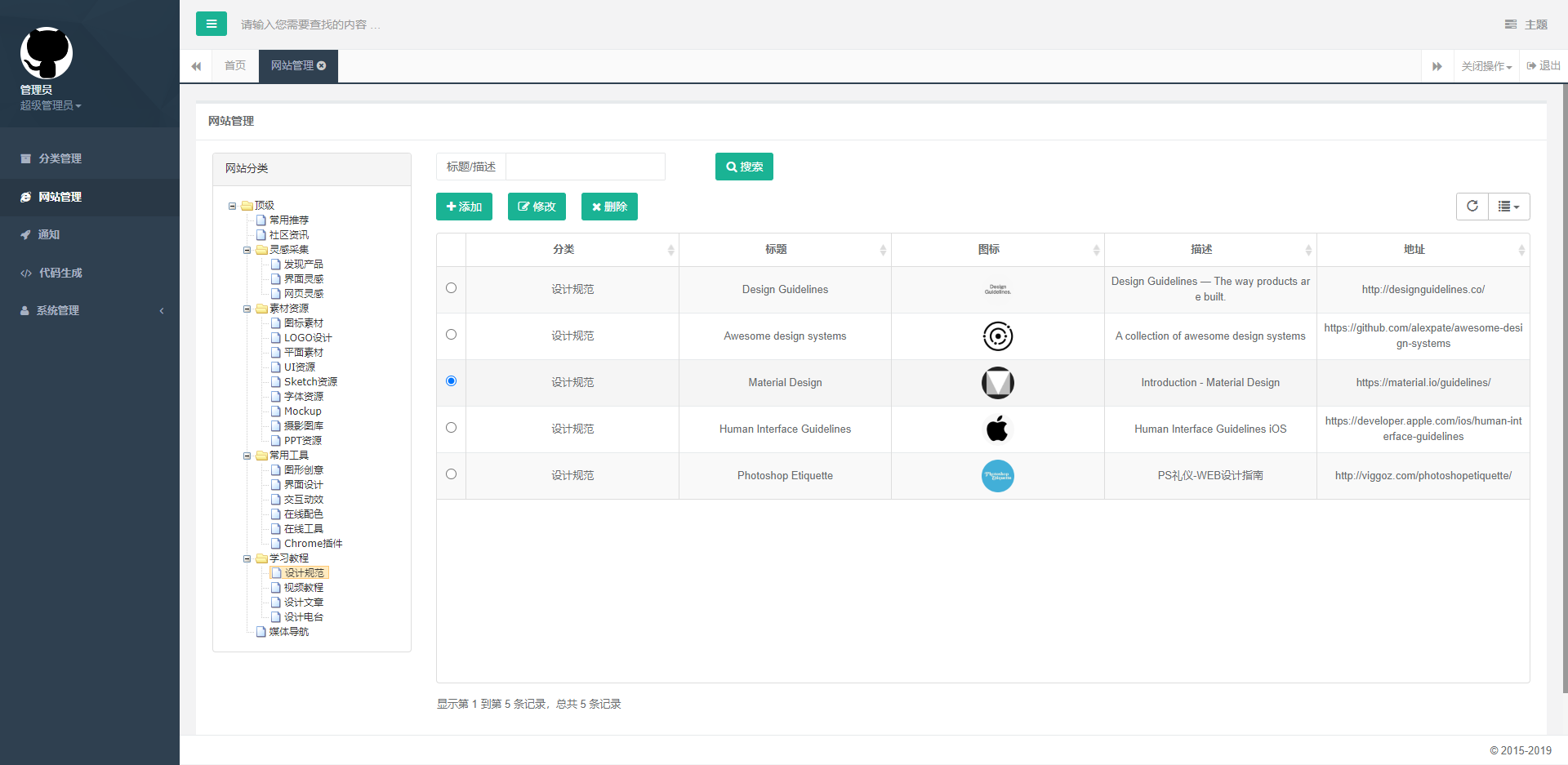The image size is (1568, 765).
Task: Open the 关闭操作 dropdown
Action: click(1486, 66)
